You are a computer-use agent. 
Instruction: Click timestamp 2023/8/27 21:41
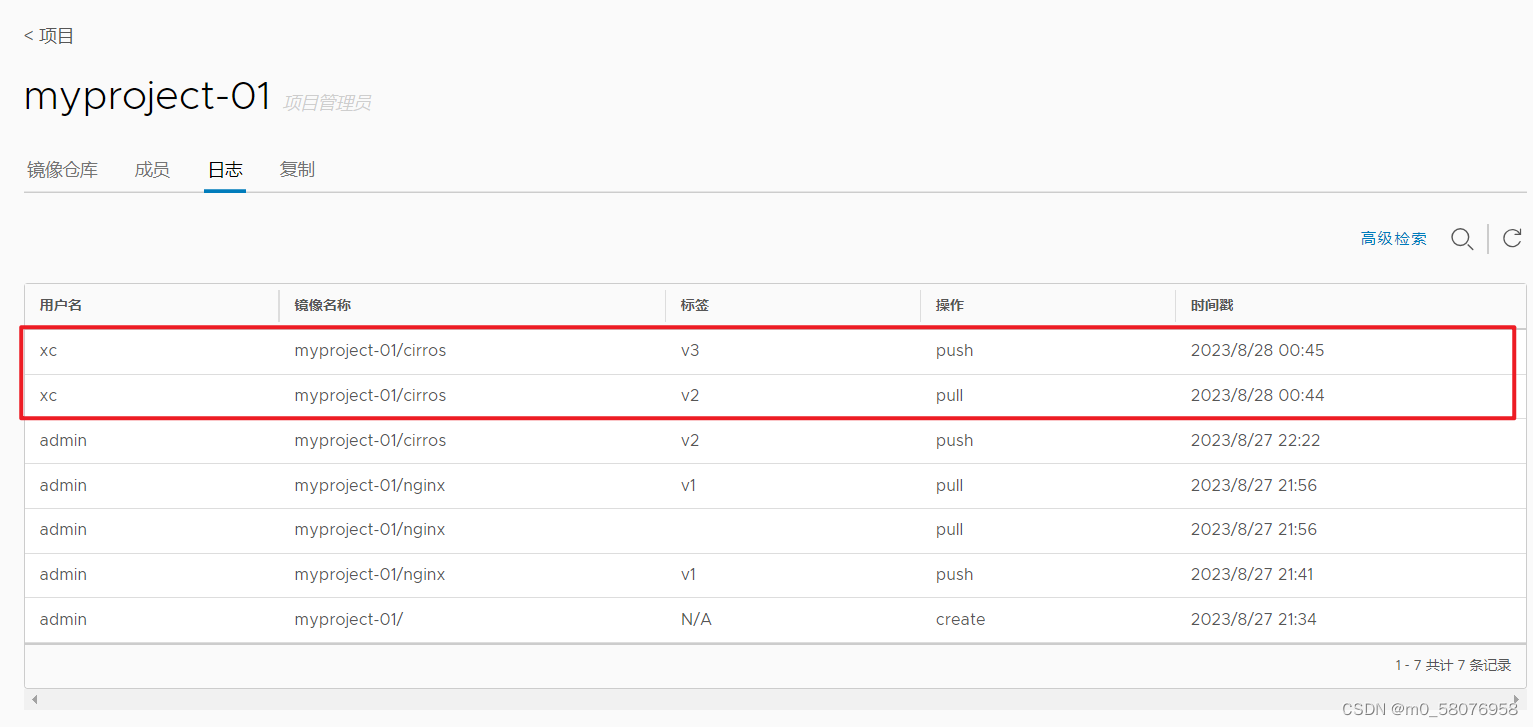coord(1252,575)
